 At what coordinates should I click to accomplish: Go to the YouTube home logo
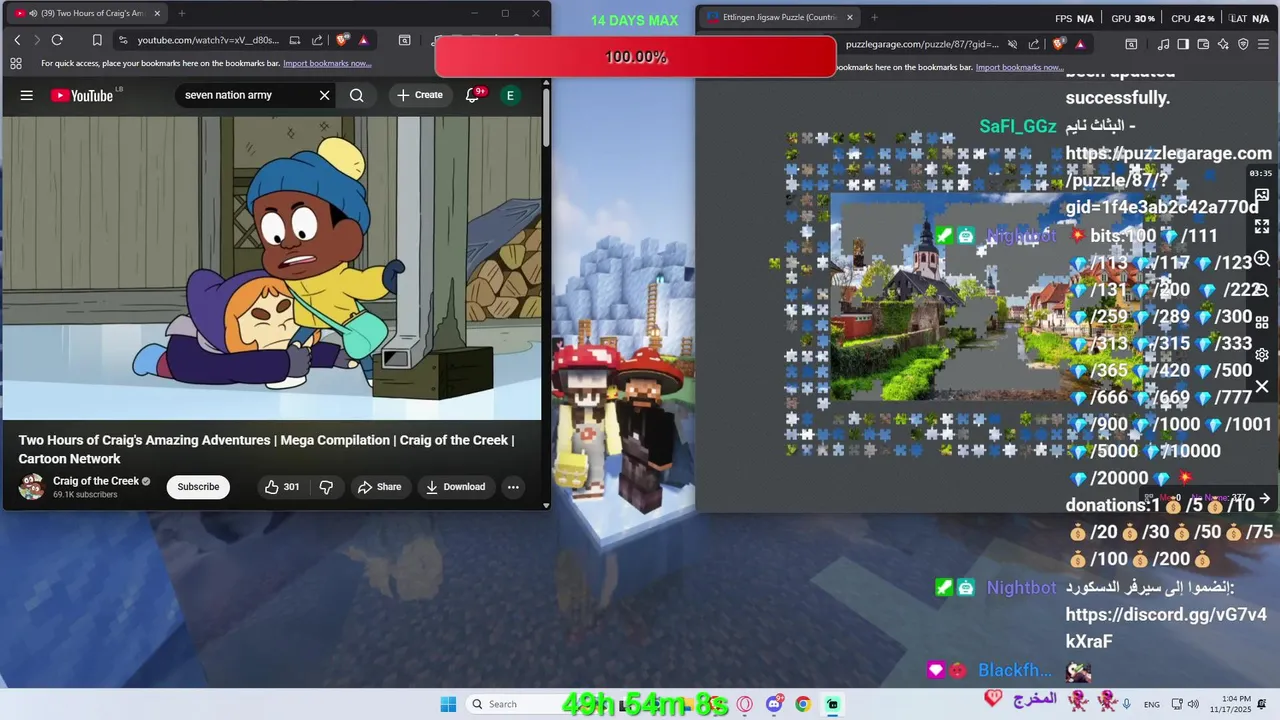[x=82, y=95]
